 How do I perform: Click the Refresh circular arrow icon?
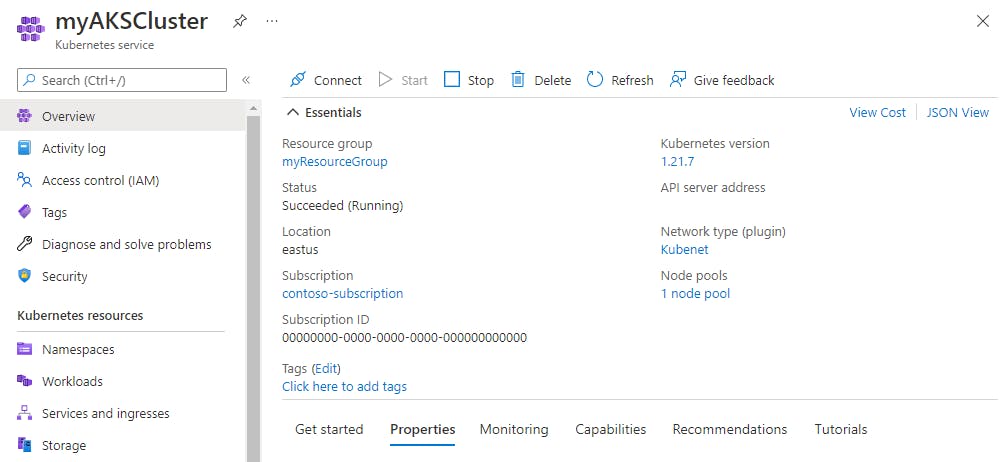point(594,80)
